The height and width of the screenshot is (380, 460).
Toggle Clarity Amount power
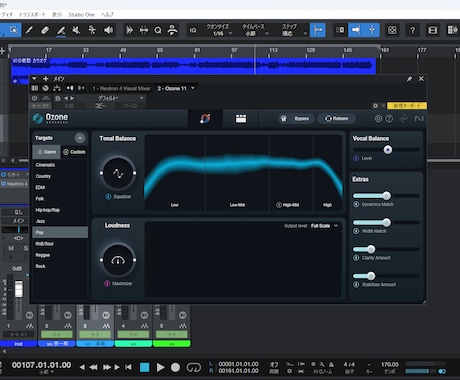[x=356, y=258]
